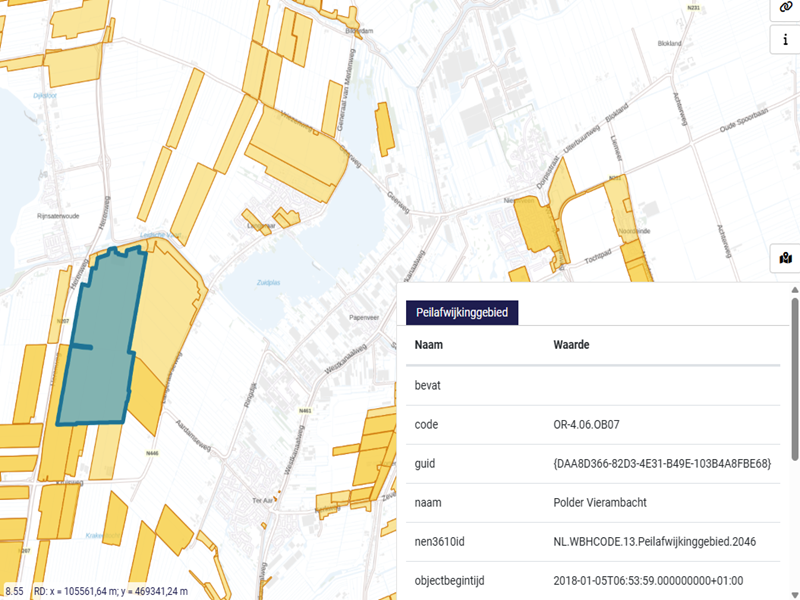
Task: Click the 'Waarde' column header
Action: (571, 345)
